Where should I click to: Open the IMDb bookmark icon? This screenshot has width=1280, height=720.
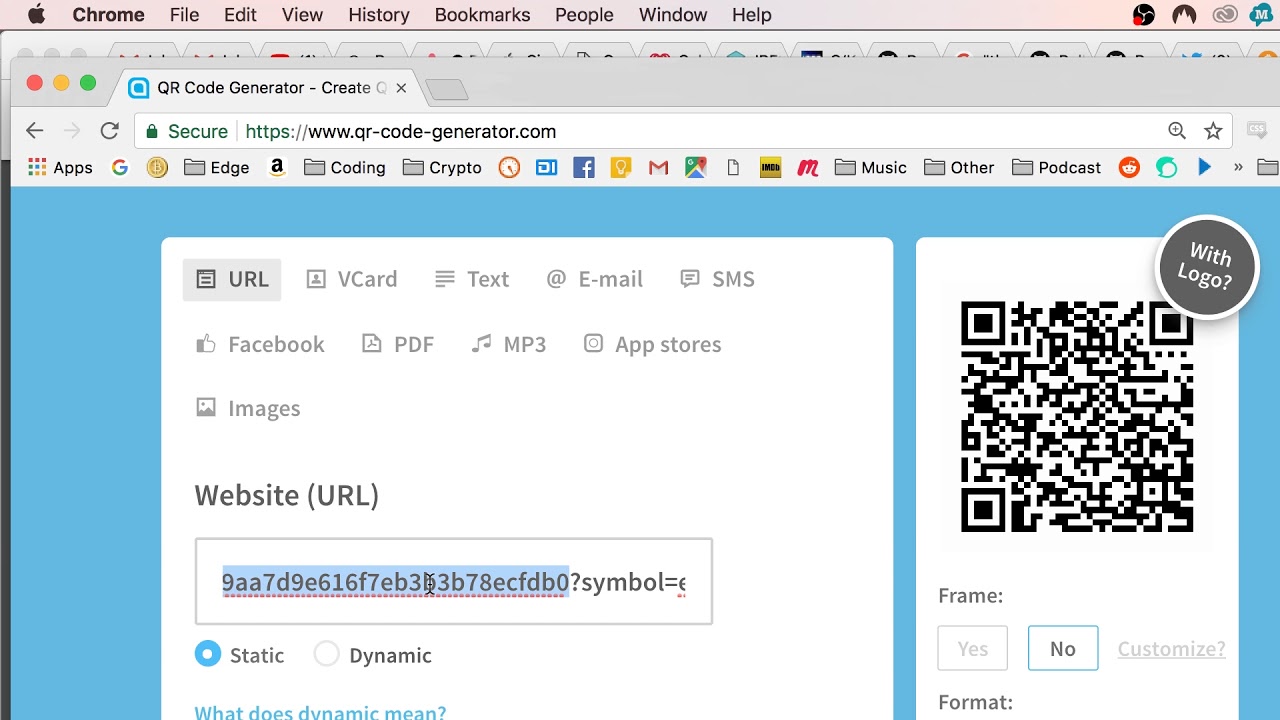point(770,168)
